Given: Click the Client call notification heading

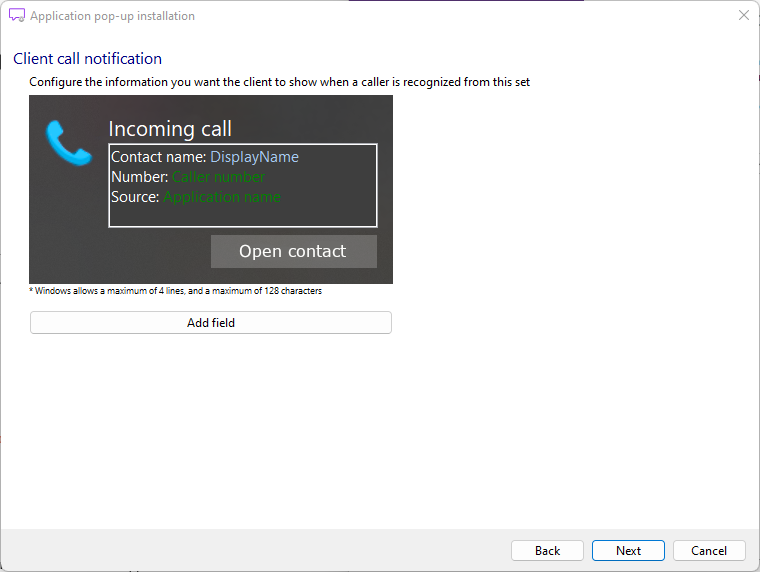Looking at the screenshot, I should (x=87, y=59).
